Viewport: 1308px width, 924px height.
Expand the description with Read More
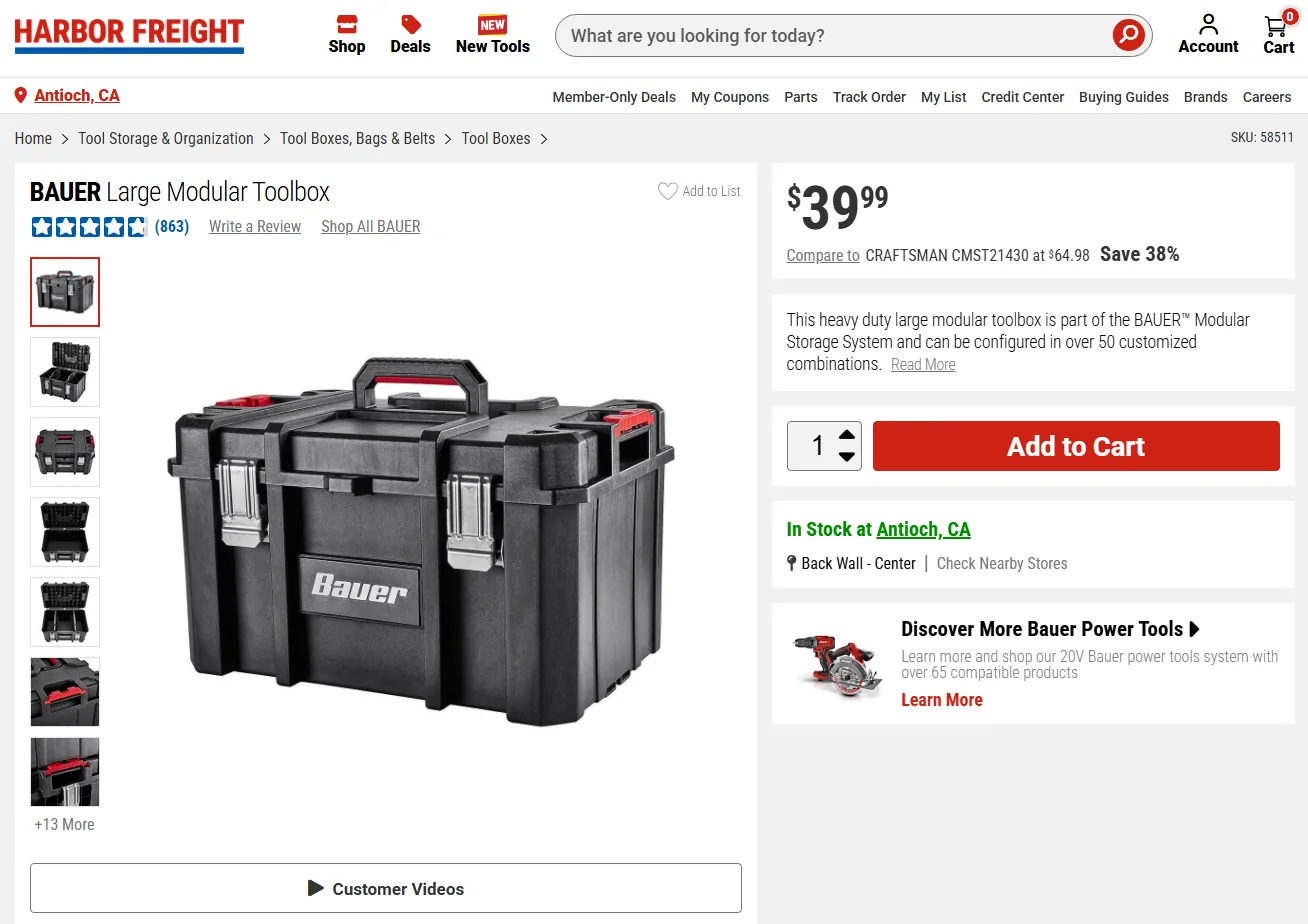[923, 365]
